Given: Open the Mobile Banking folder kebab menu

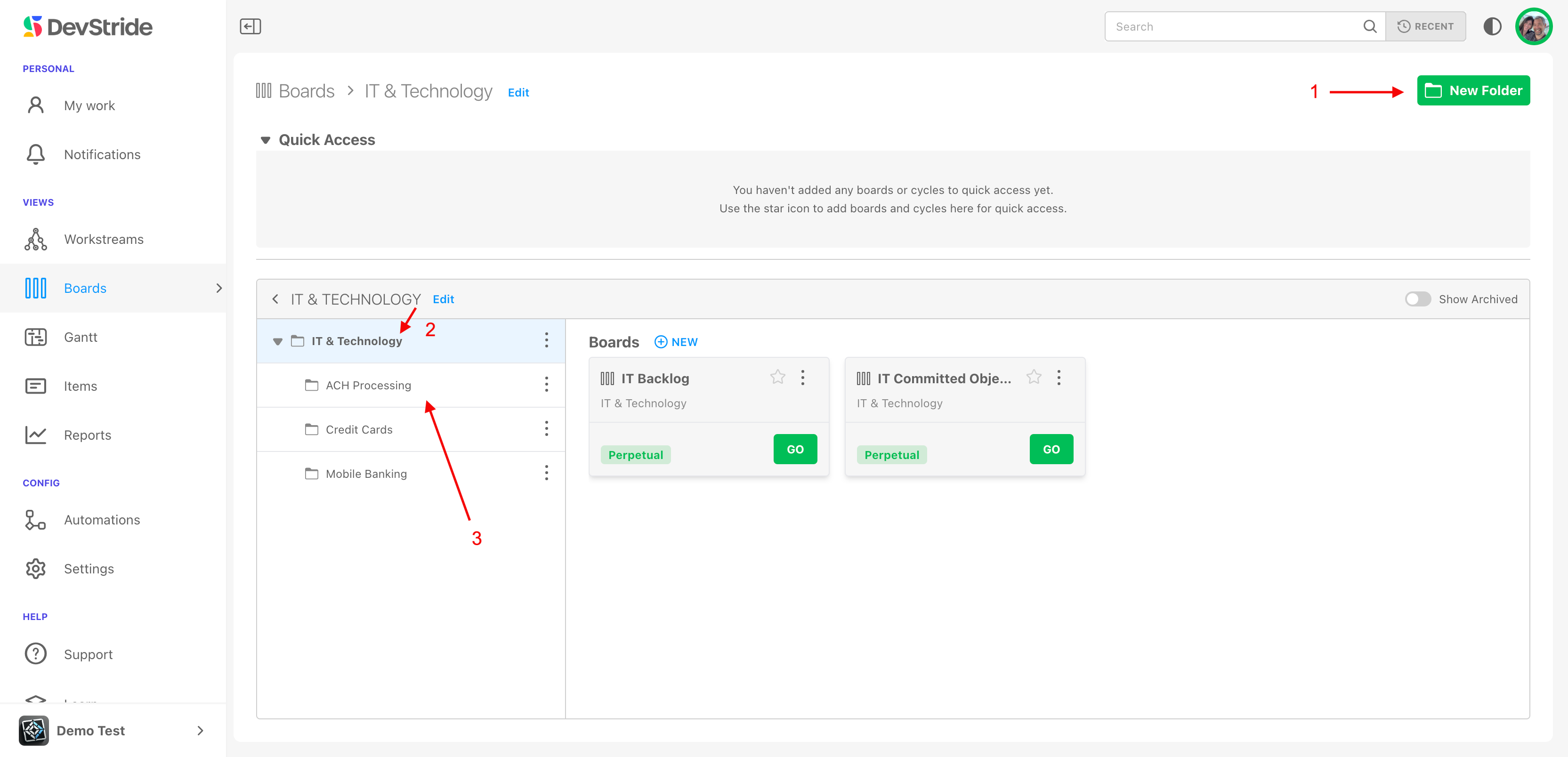Looking at the screenshot, I should tap(546, 473).
